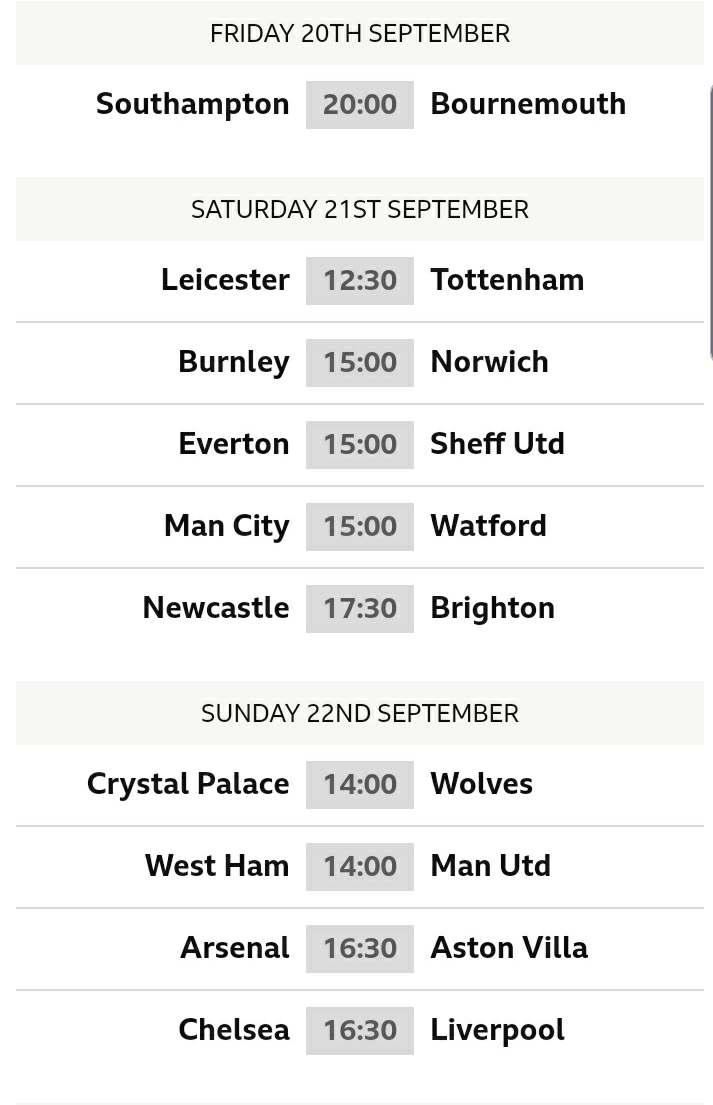Select the Southampton team name
Image resolution: width=713 pixels, height=1105 pixels.
click(192, 104)
